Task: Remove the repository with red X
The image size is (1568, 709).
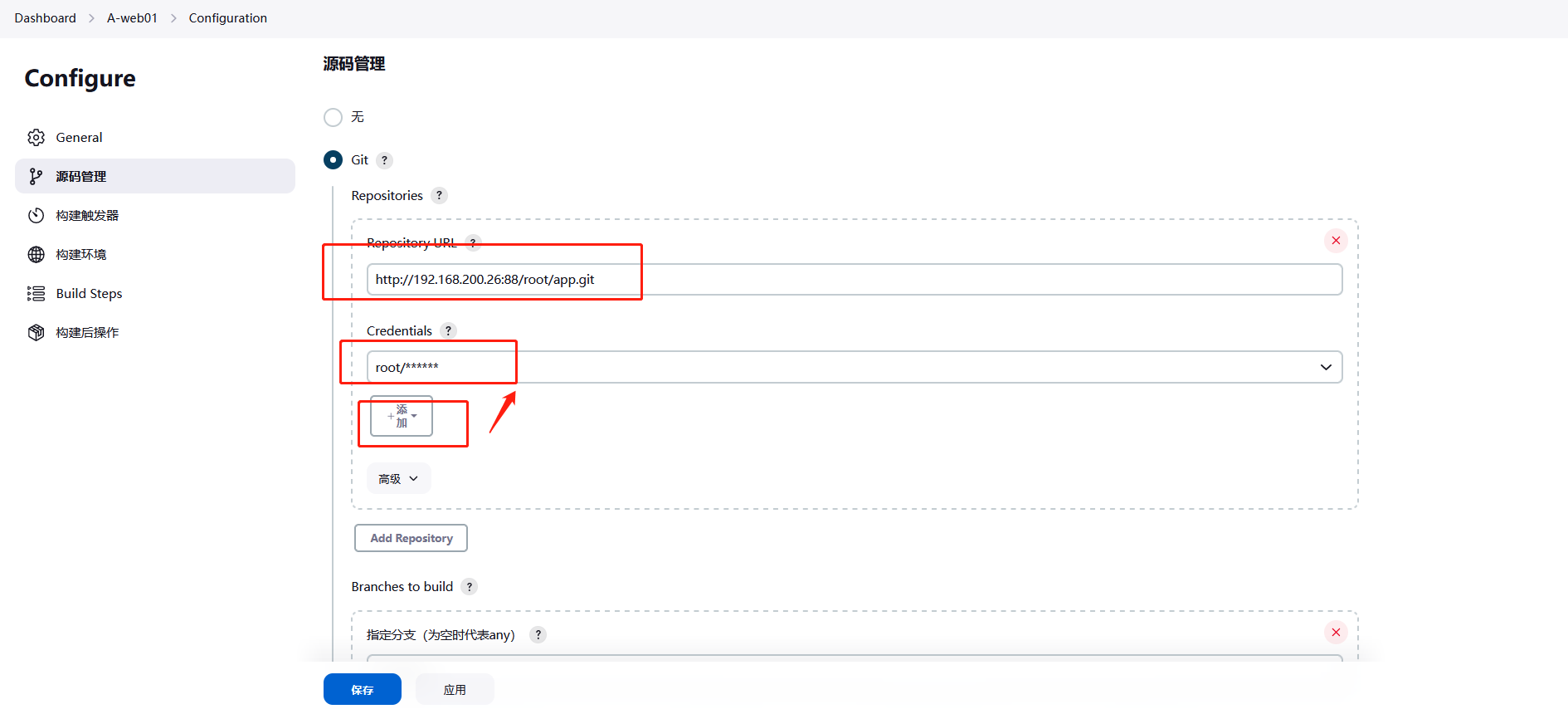Action: 1336,241
